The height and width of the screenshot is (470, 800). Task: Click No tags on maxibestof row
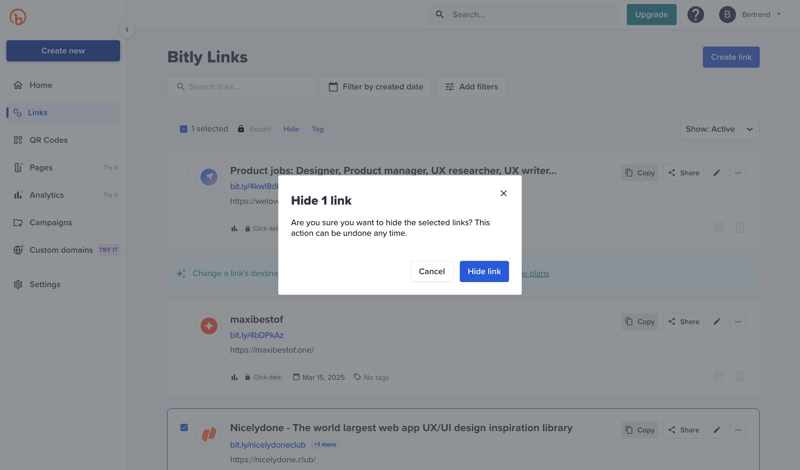(371, 378)
